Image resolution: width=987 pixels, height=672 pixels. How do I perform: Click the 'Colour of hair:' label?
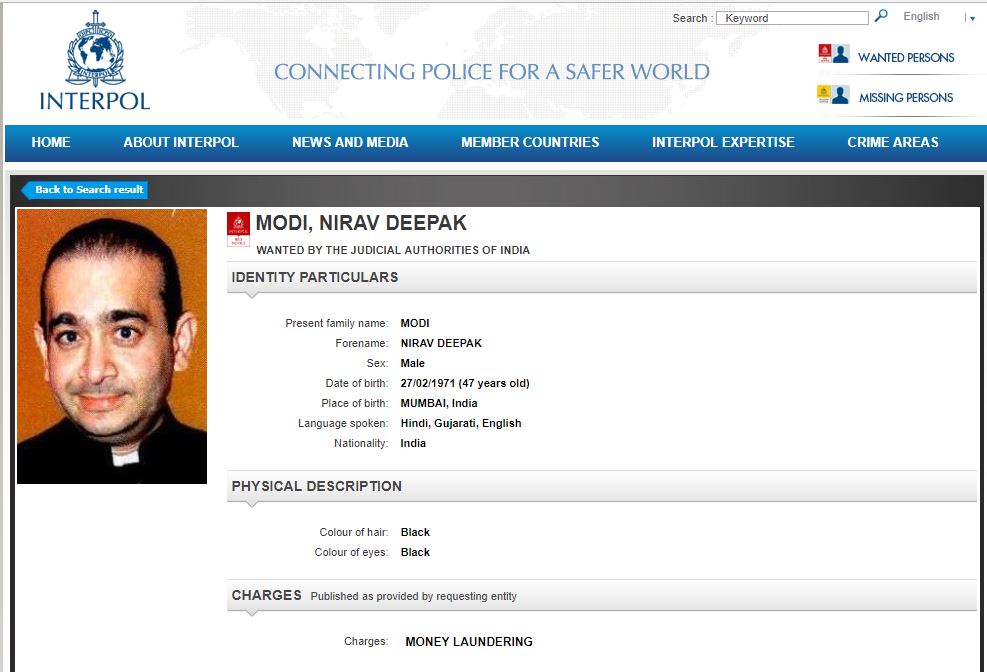pyautogui.click(x=354, y=532)
